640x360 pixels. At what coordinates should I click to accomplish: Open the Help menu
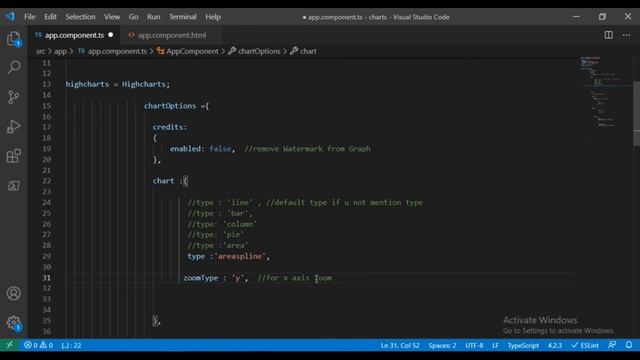coord(213,17)
